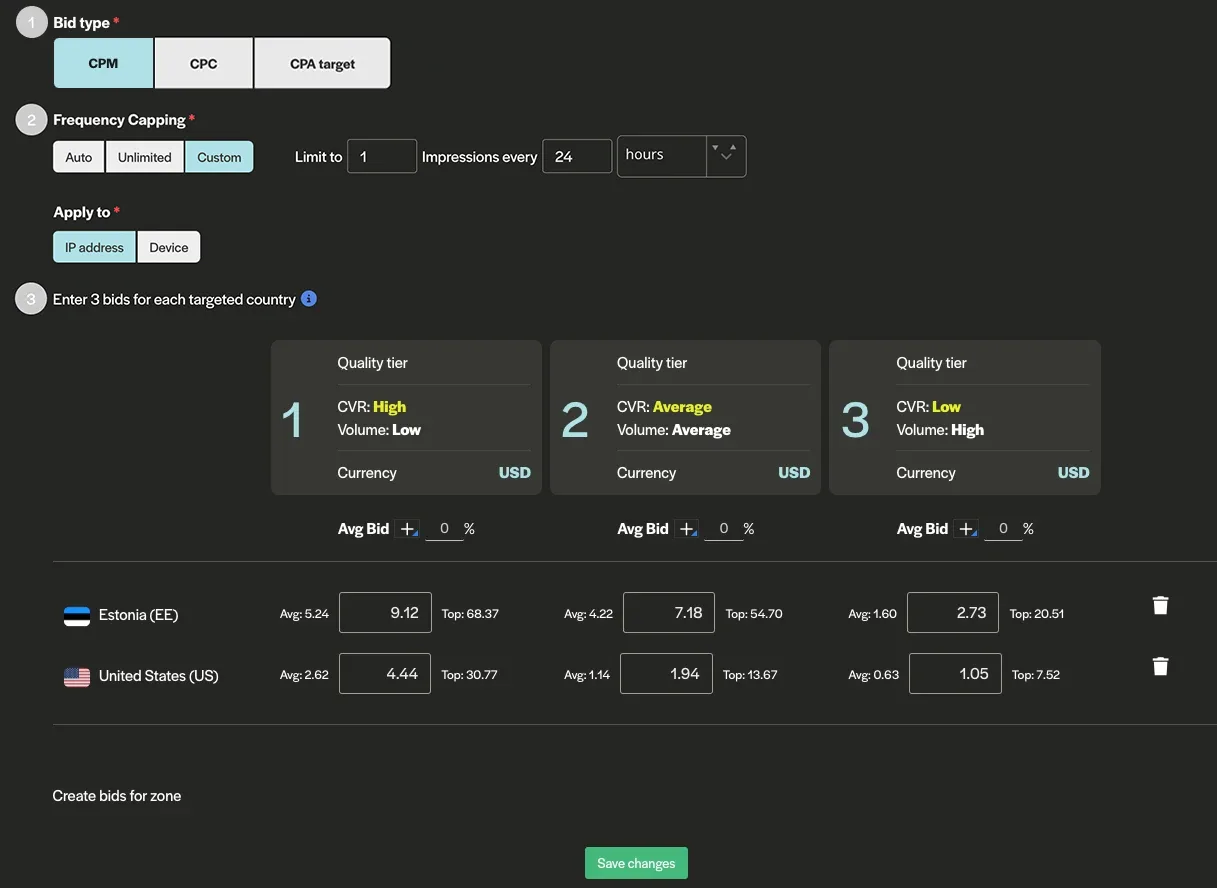
Task: Toggle plus sign for tier 1 Avg Bid
Action: click(408, 529)
